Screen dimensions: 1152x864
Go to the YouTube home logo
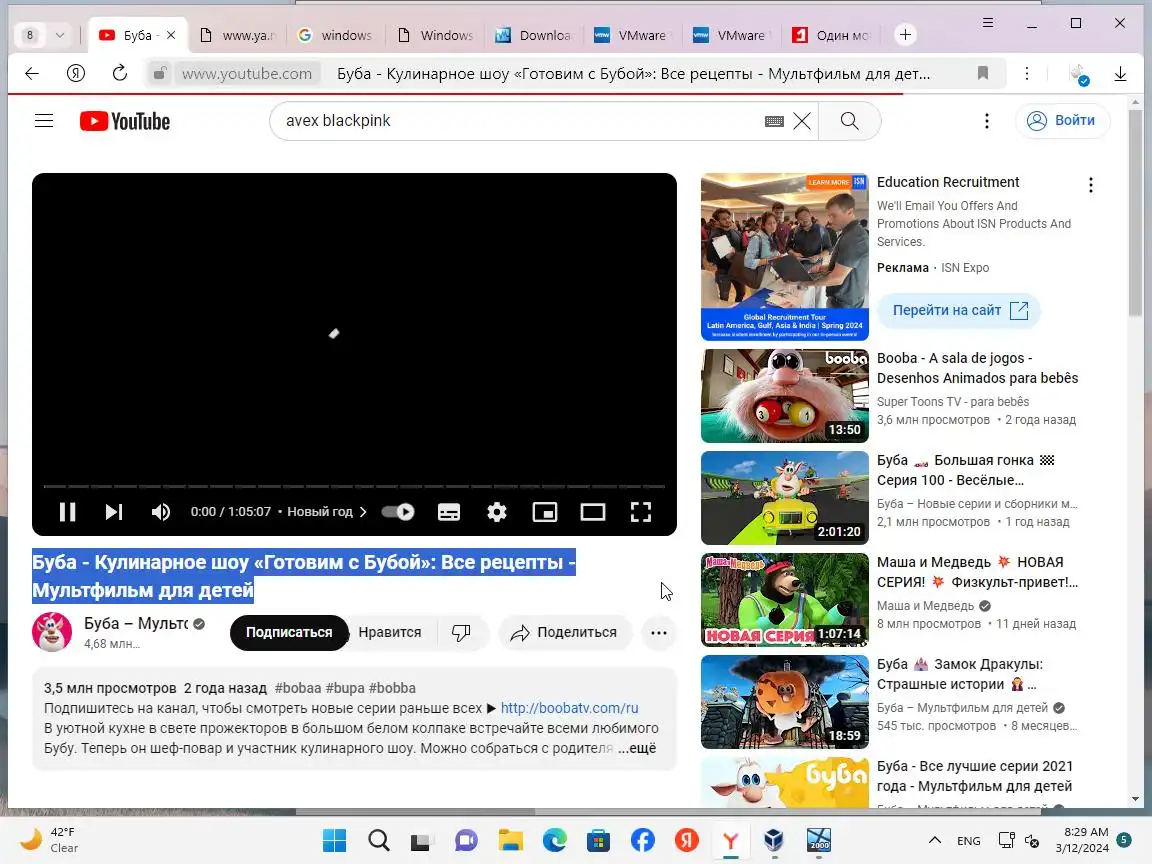coord(125,120)
